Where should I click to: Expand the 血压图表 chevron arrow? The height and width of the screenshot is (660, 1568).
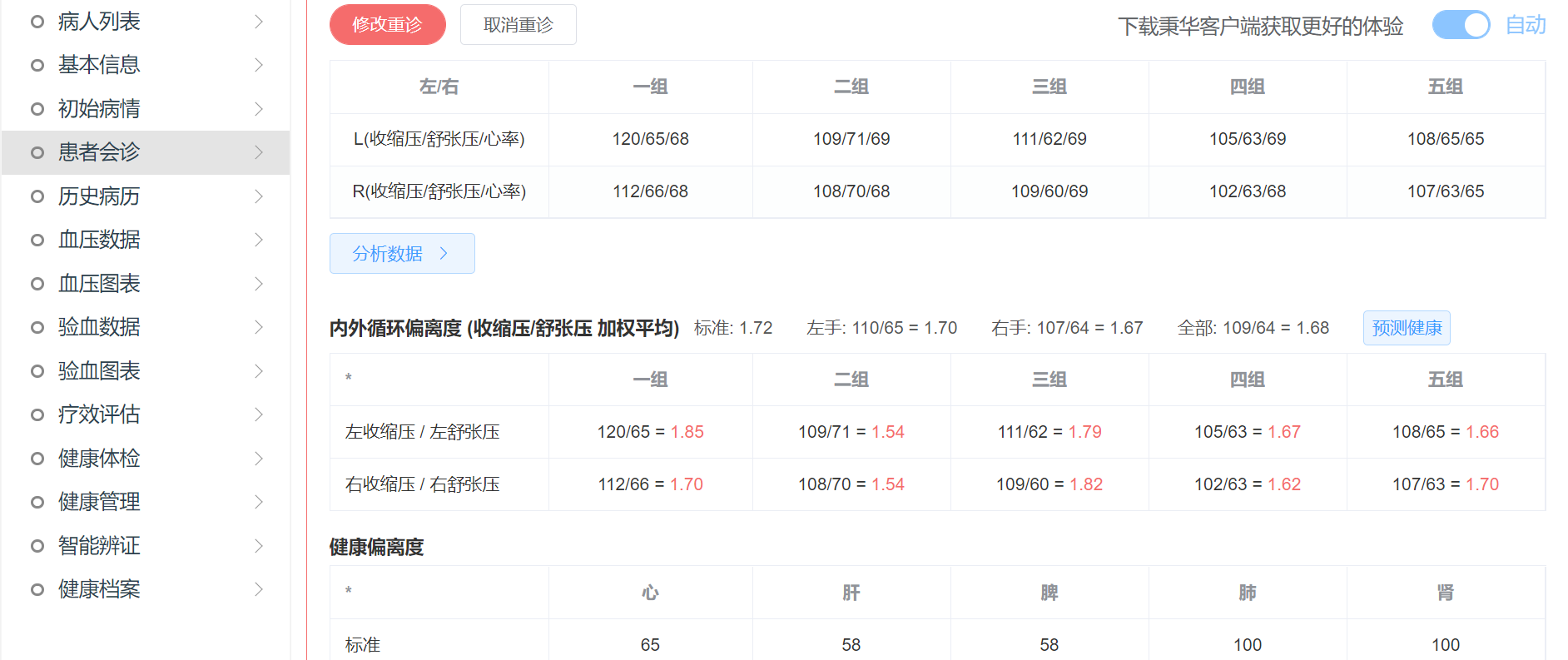259,284
